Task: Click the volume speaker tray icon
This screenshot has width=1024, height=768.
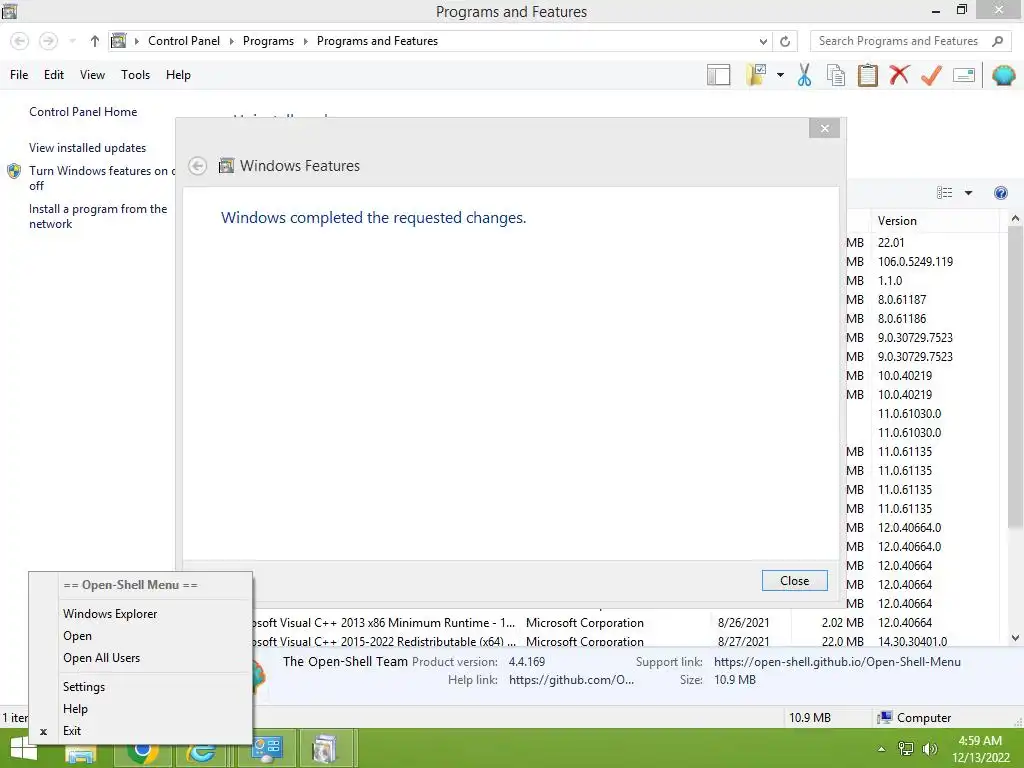Action: (930, 749)
